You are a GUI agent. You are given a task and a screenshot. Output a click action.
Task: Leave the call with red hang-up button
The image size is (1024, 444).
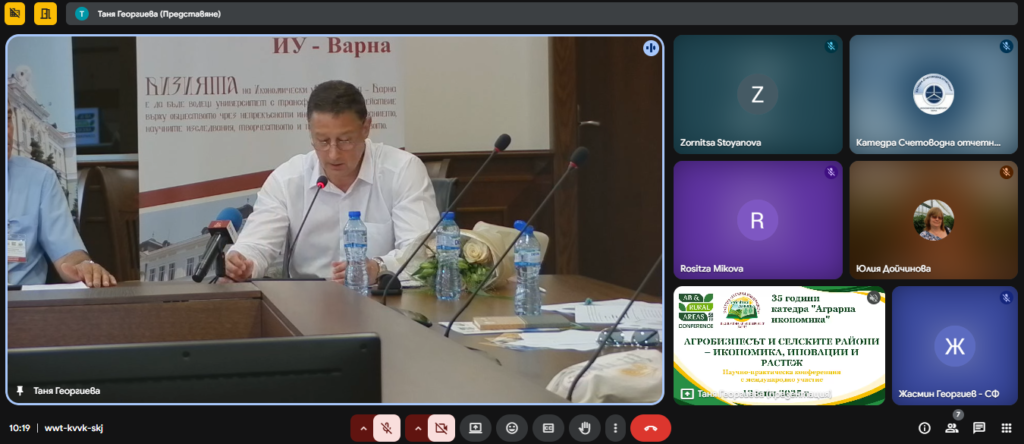(x=650, y=428)
